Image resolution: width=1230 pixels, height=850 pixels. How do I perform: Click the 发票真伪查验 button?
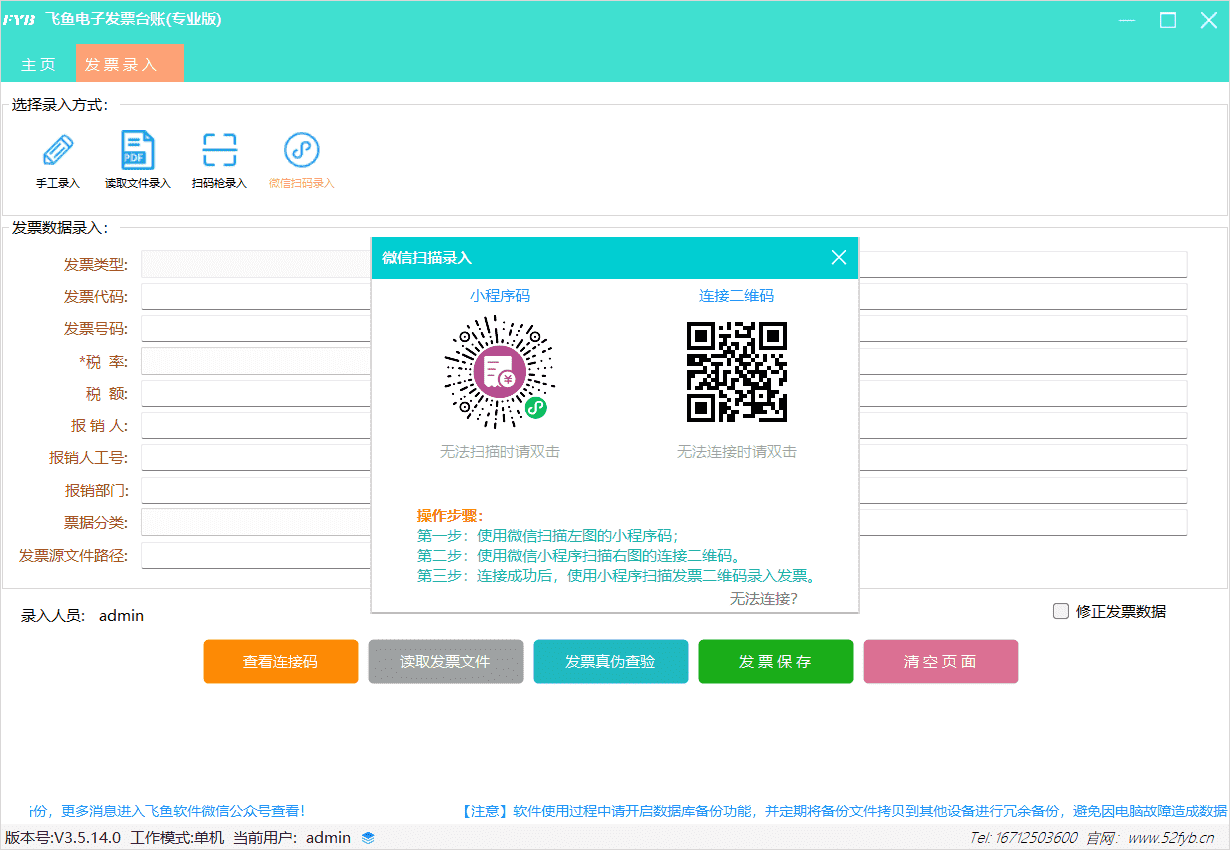(611, 662)
